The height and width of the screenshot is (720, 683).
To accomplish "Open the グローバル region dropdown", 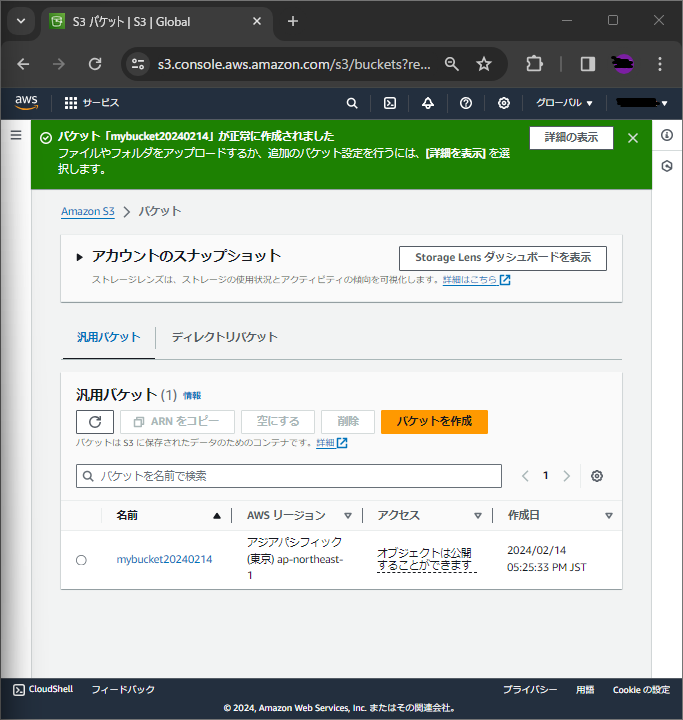I will [x=564, y=103].
